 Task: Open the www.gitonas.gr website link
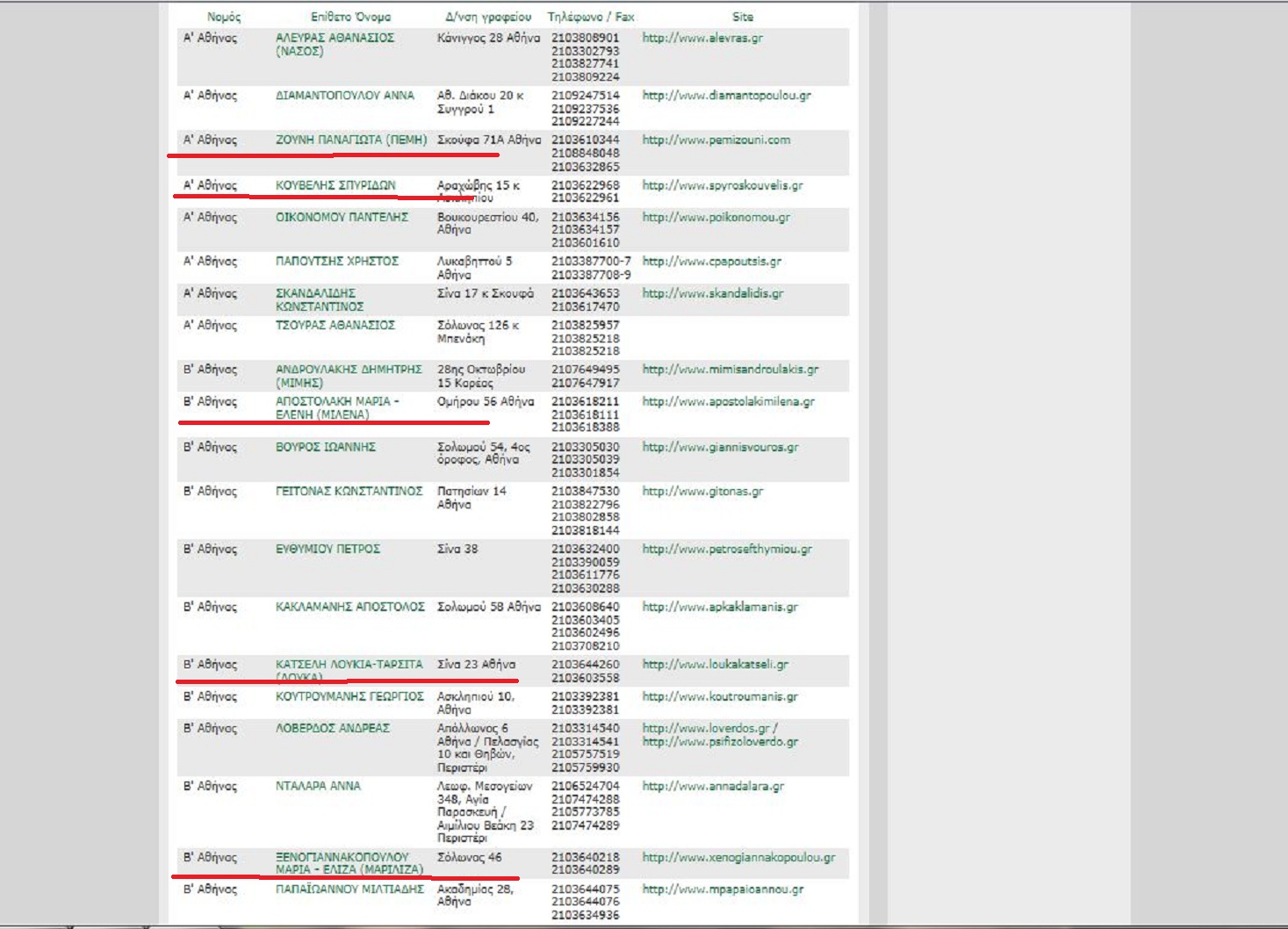click(x=702, y=492)
